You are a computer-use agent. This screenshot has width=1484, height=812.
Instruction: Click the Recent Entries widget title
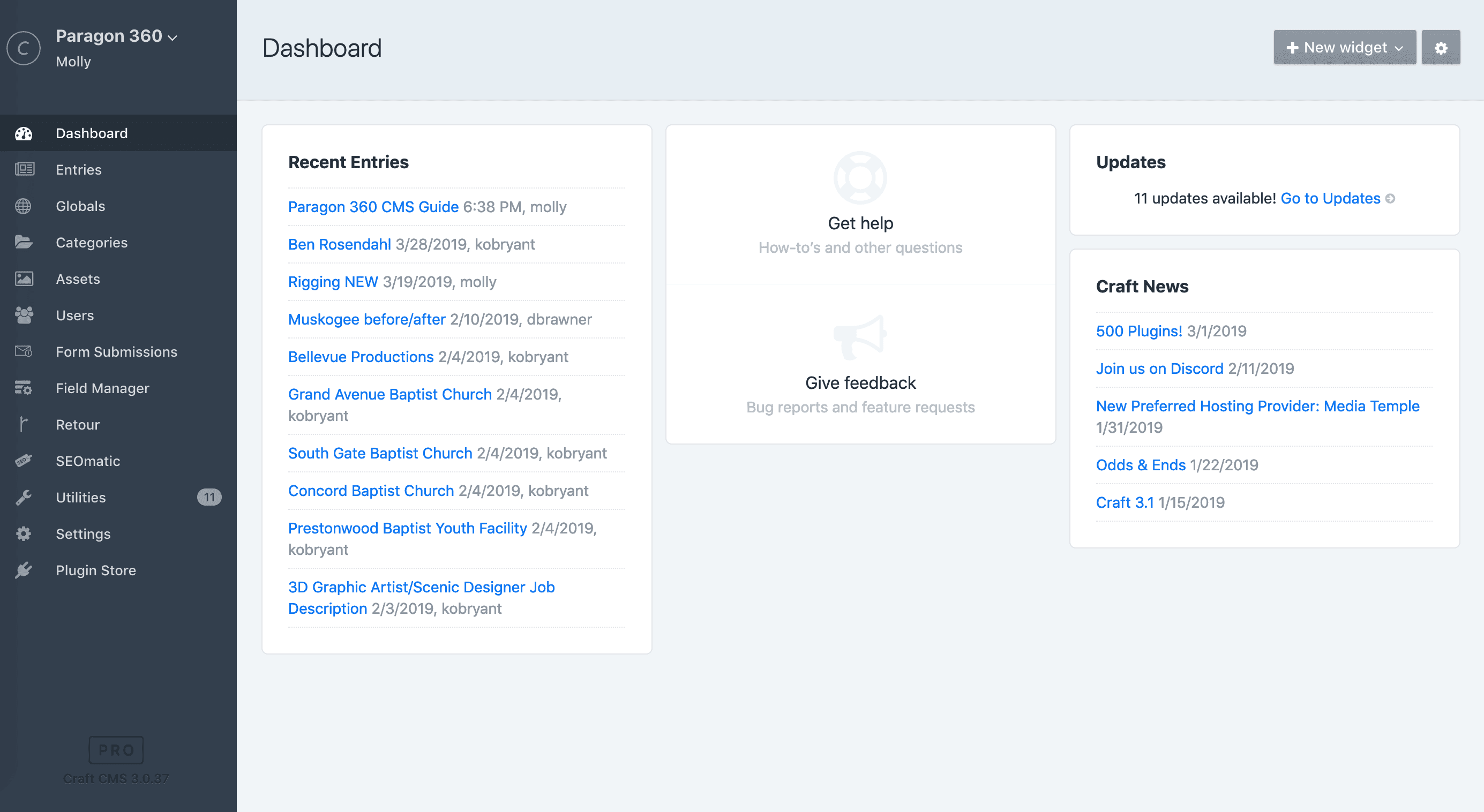[x=348, y=162]
